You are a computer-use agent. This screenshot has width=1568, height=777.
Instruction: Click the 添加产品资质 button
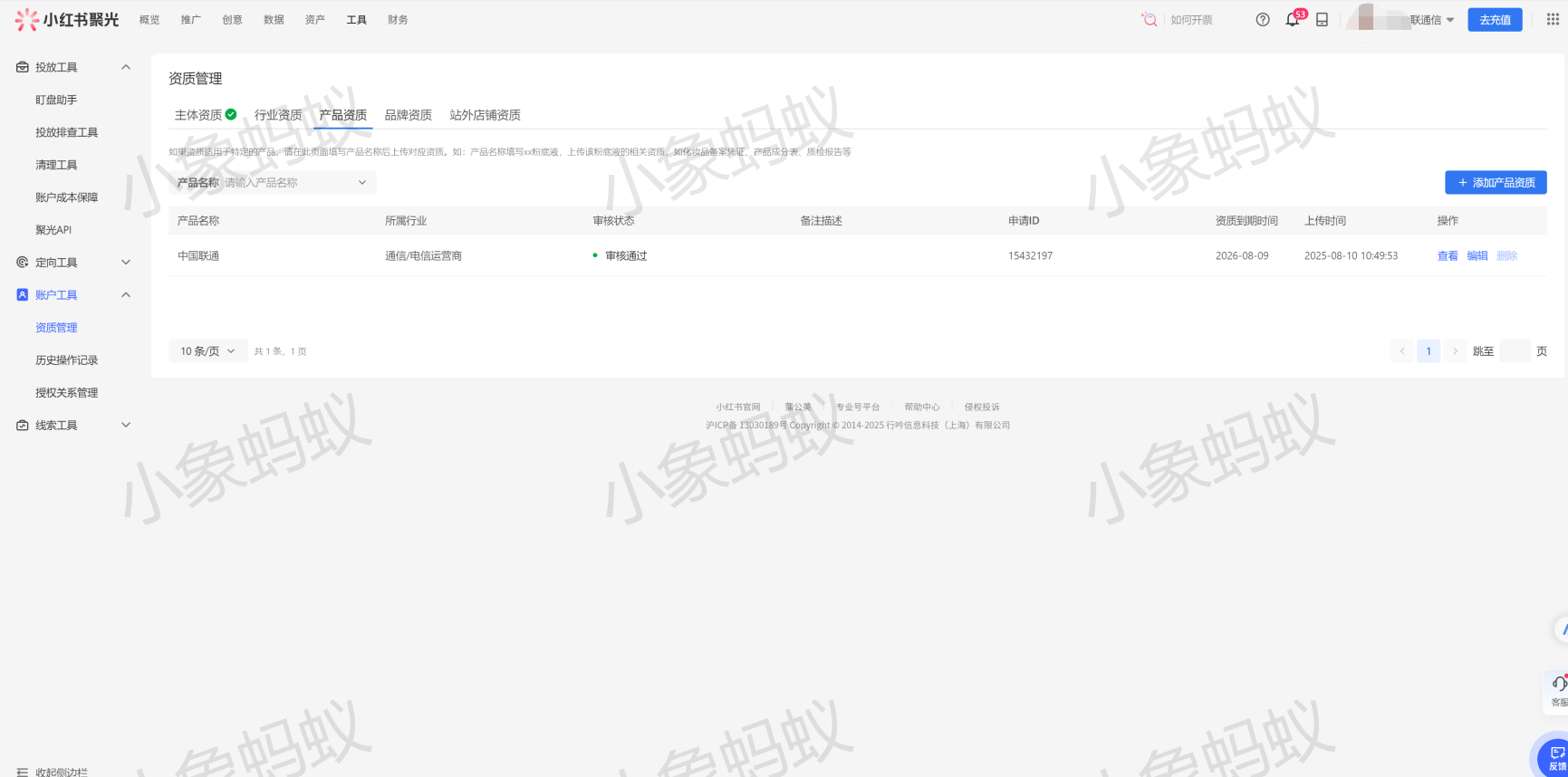coord(1496,183)
